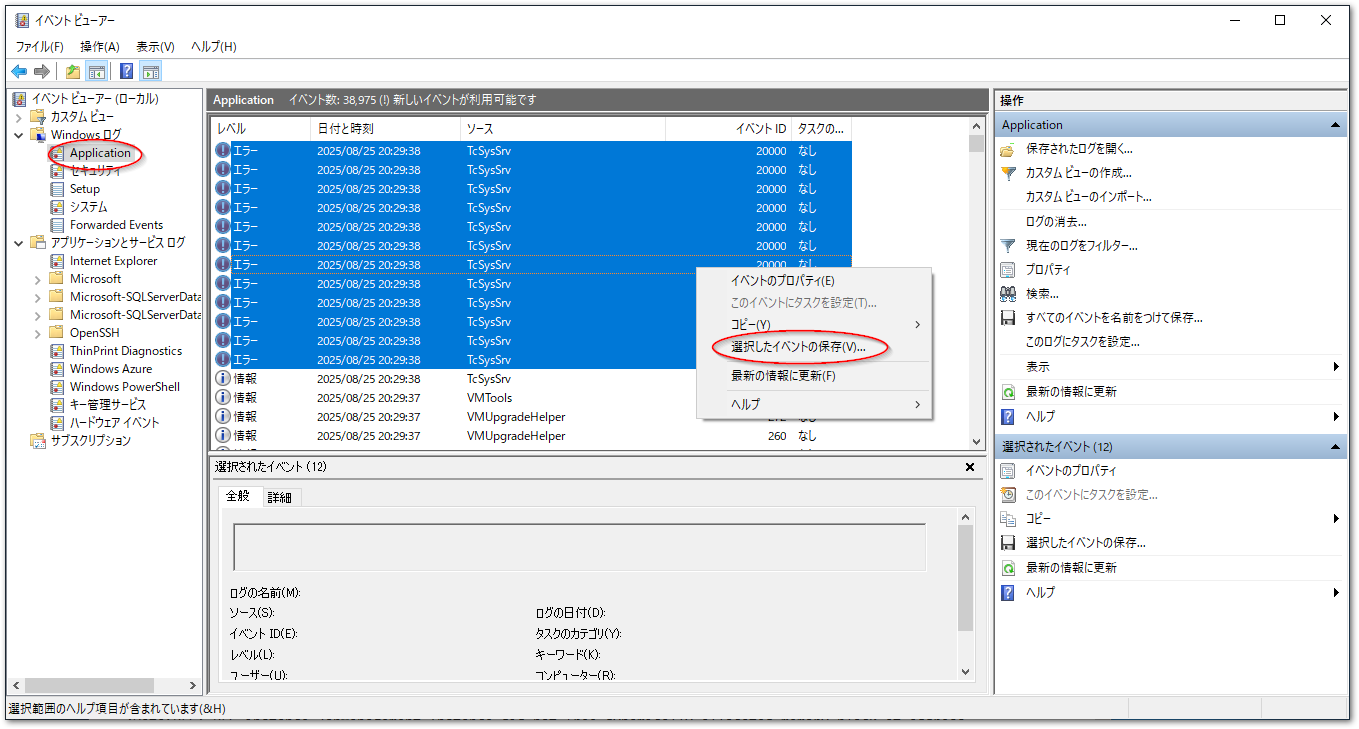
Task: Click the folder icon for 保存されたログを開く
Action: pyautogui.click(x=1009, y=149)
